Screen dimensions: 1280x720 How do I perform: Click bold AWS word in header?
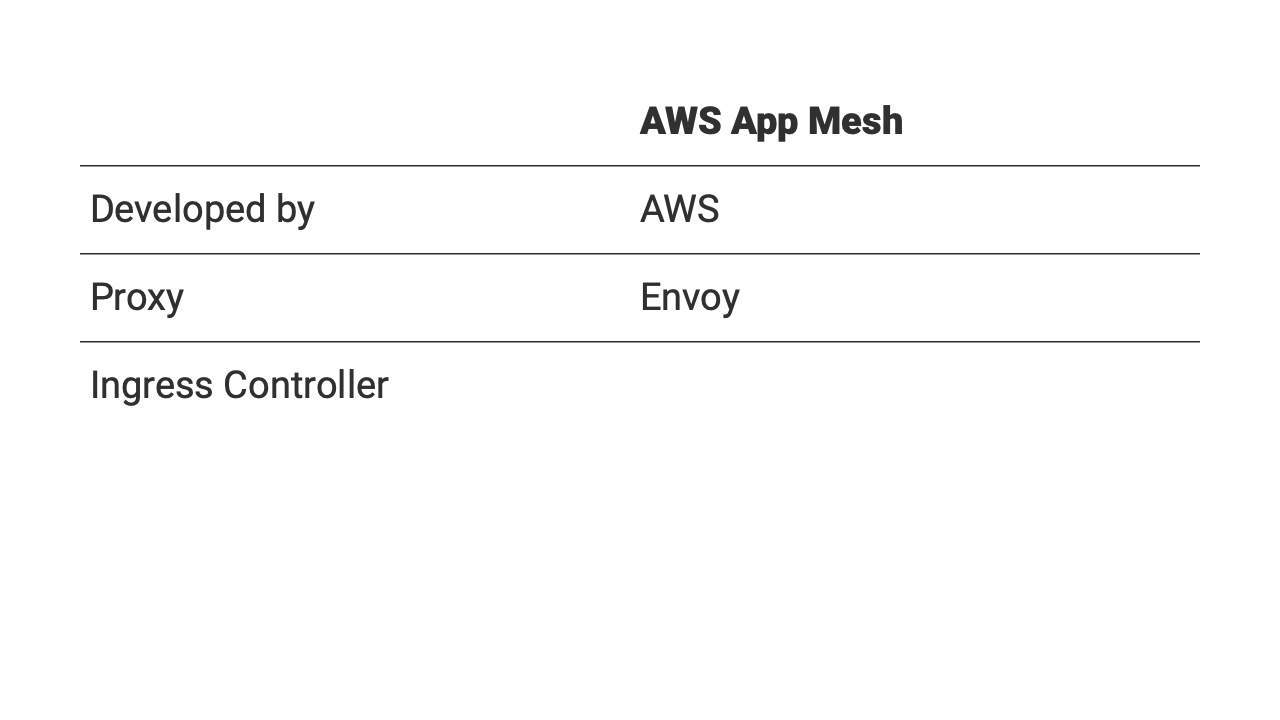point(680,121)
